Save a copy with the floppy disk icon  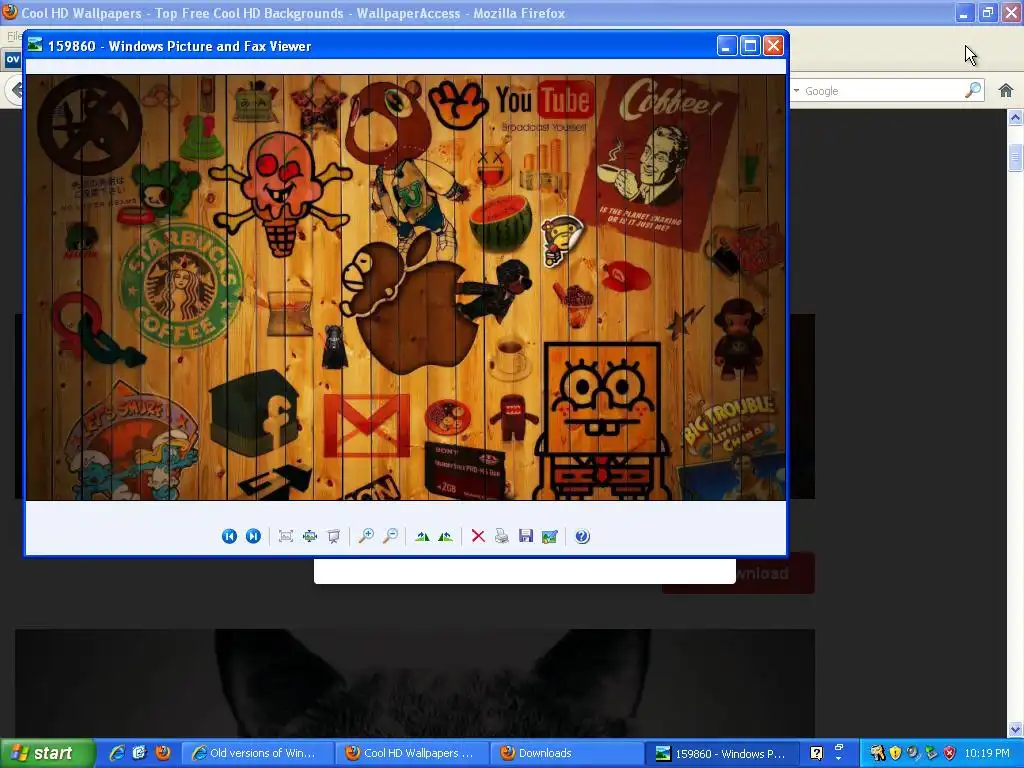coord(526,536)
